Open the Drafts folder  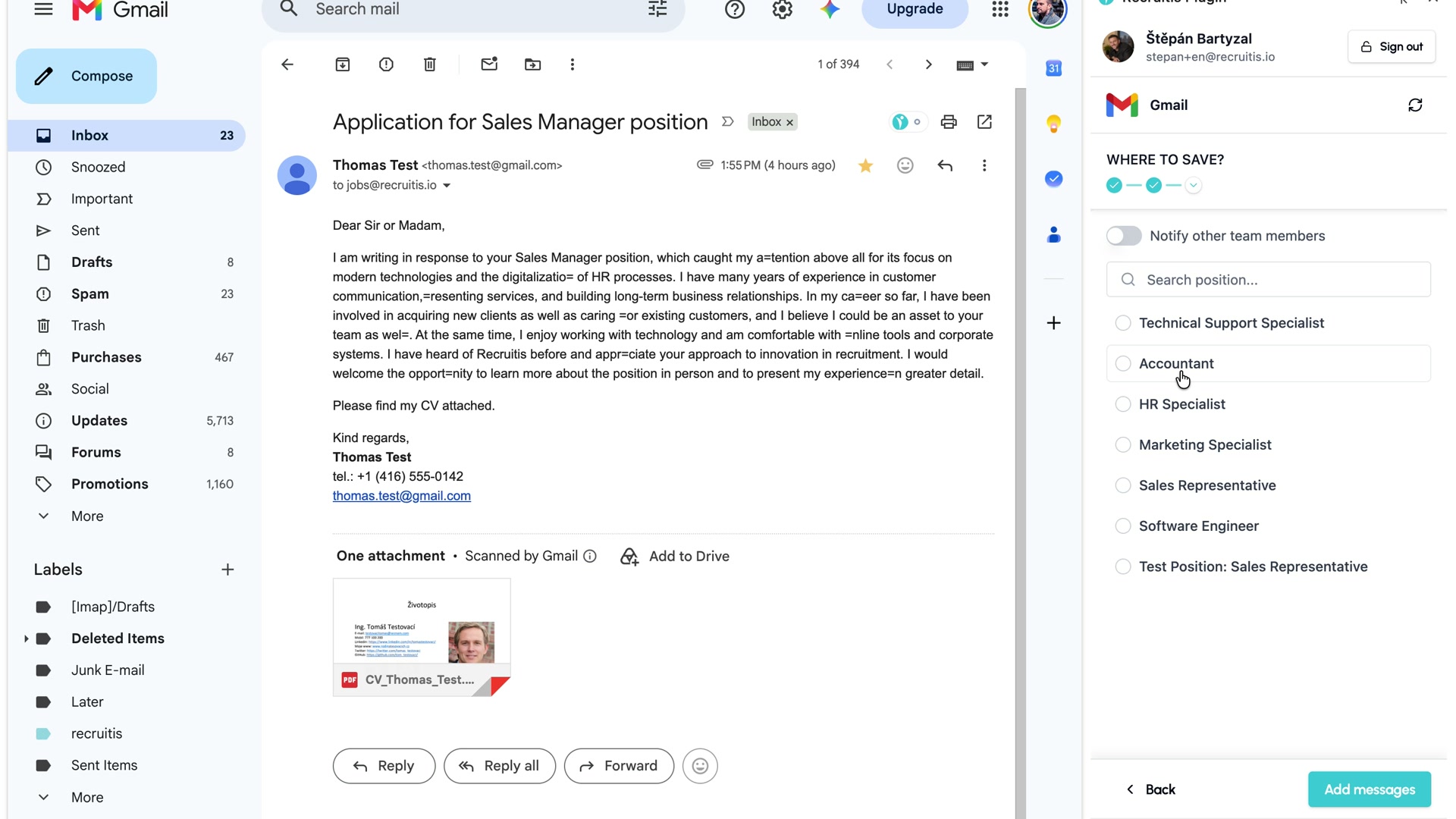tap(127, 262)
